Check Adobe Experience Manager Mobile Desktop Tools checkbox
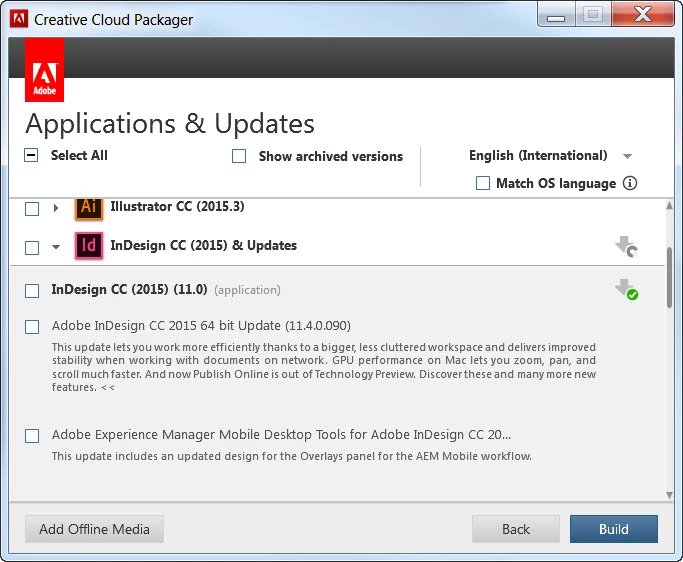Image resolution: width=683 pixels, height=562 pixels. click(32, 436)
